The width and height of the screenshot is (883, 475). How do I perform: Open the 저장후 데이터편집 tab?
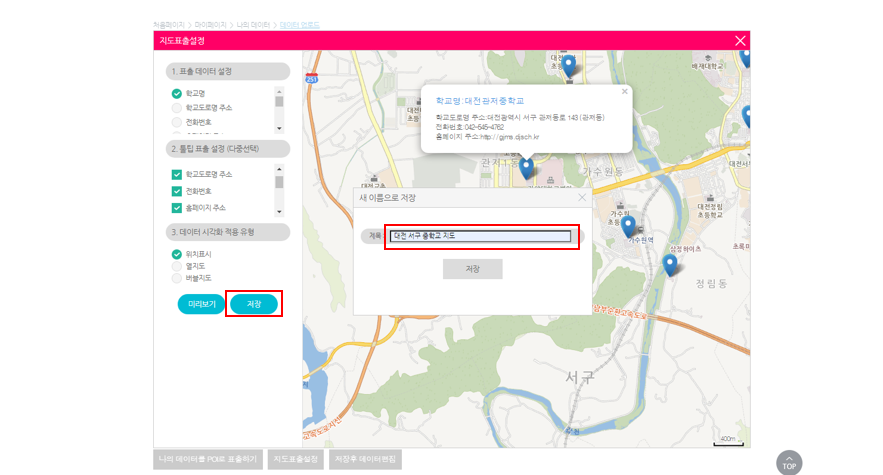coord(365,459)
